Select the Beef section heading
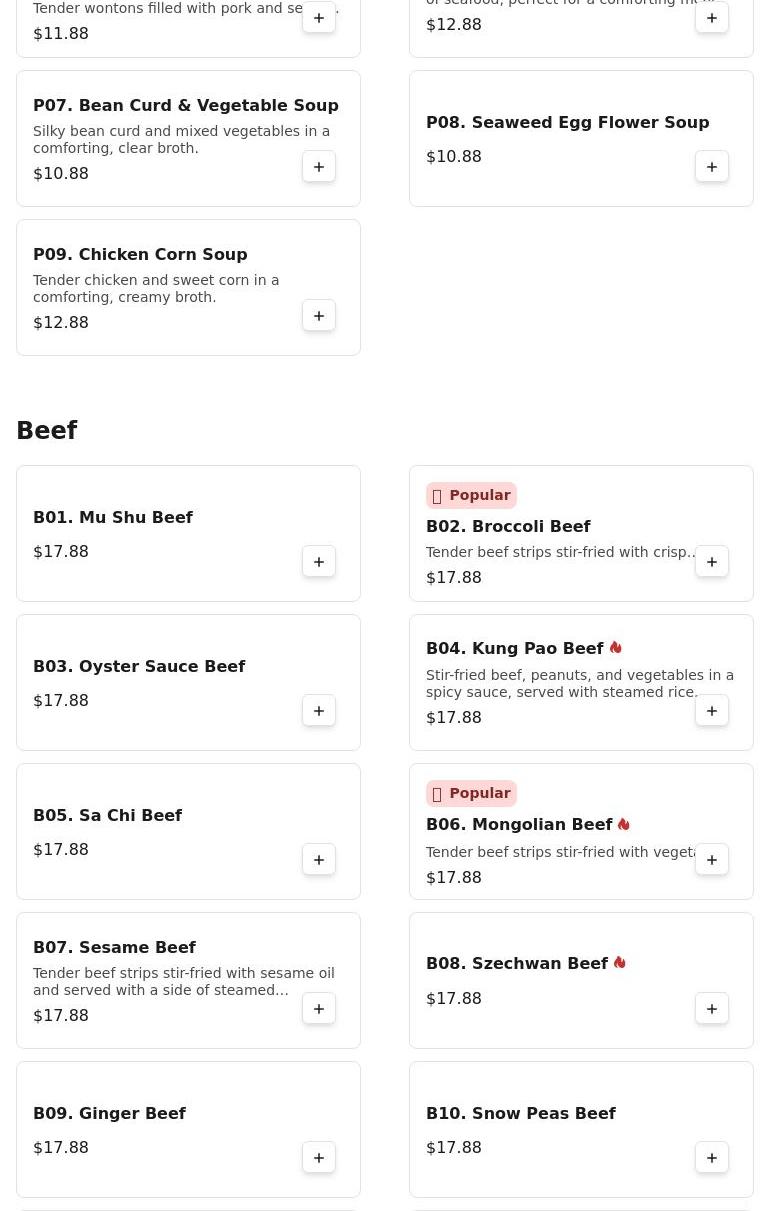Screen dimensions: 770x1211 click(47, 431)
